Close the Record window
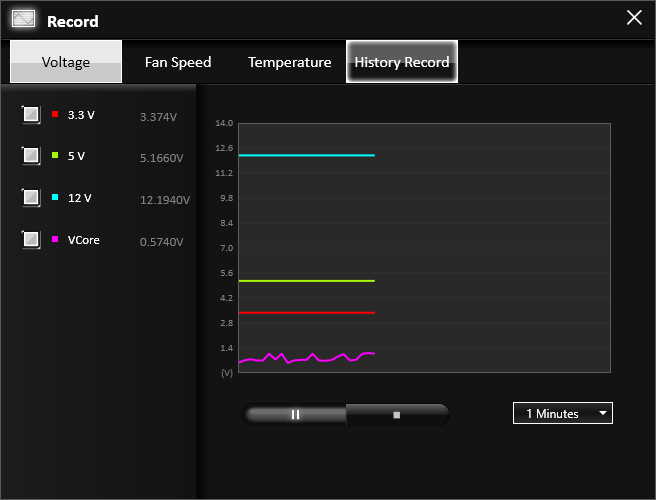This screenshot has width=656, height=500. pyautogui.click(x=633, y=18)
